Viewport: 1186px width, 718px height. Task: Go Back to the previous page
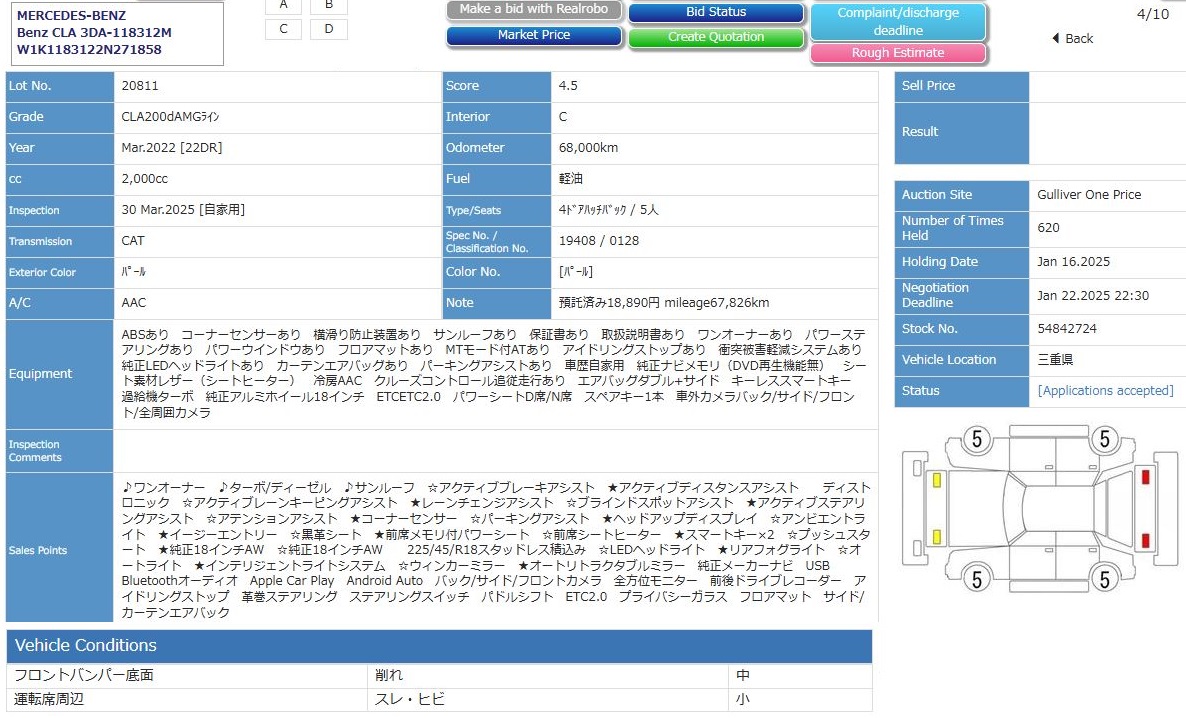pos(1073,39)
